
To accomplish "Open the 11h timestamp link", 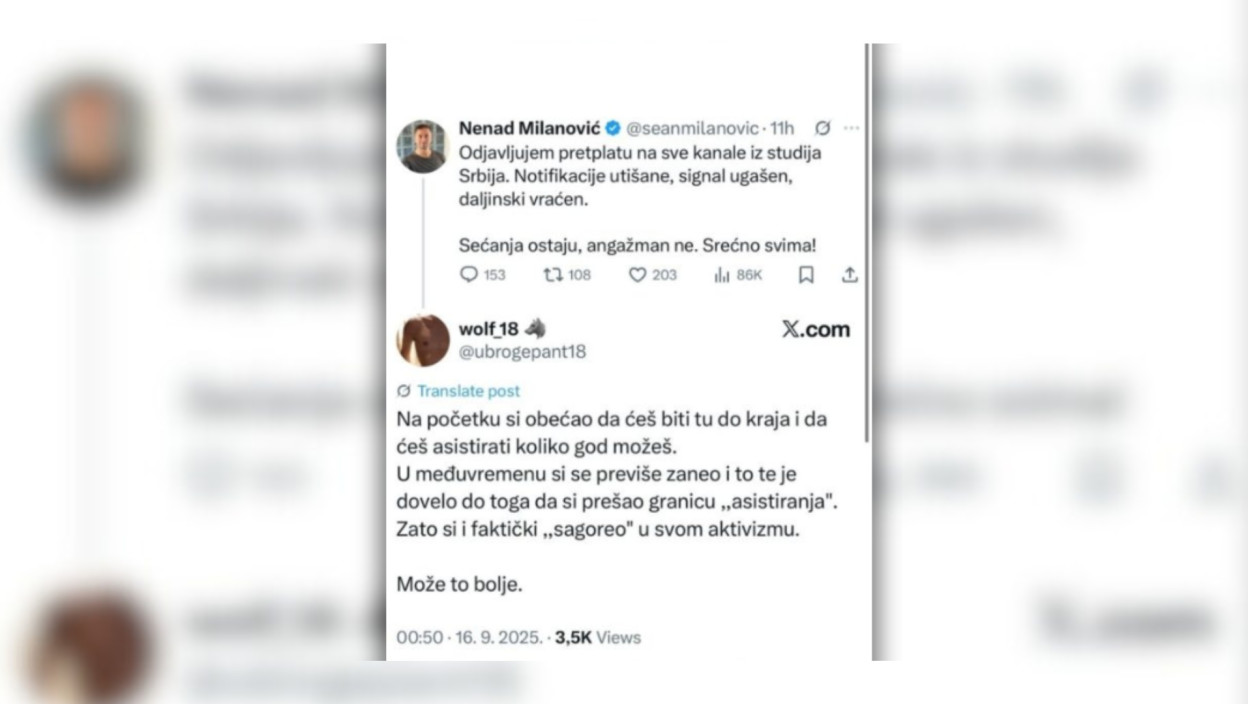I will point(782,128).
